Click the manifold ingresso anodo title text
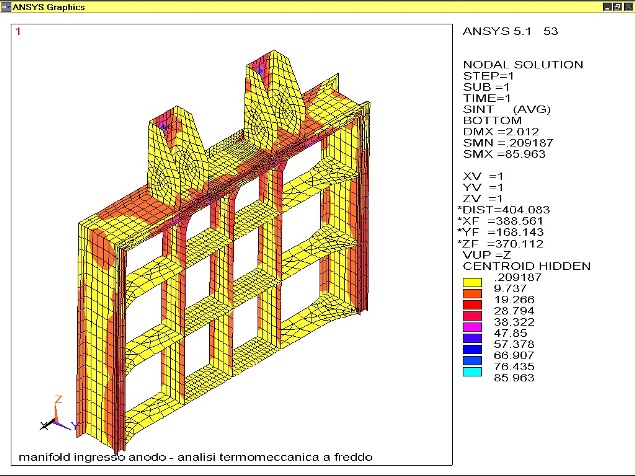The width and height of the screenshot is (635, 476). pos(195,457)
